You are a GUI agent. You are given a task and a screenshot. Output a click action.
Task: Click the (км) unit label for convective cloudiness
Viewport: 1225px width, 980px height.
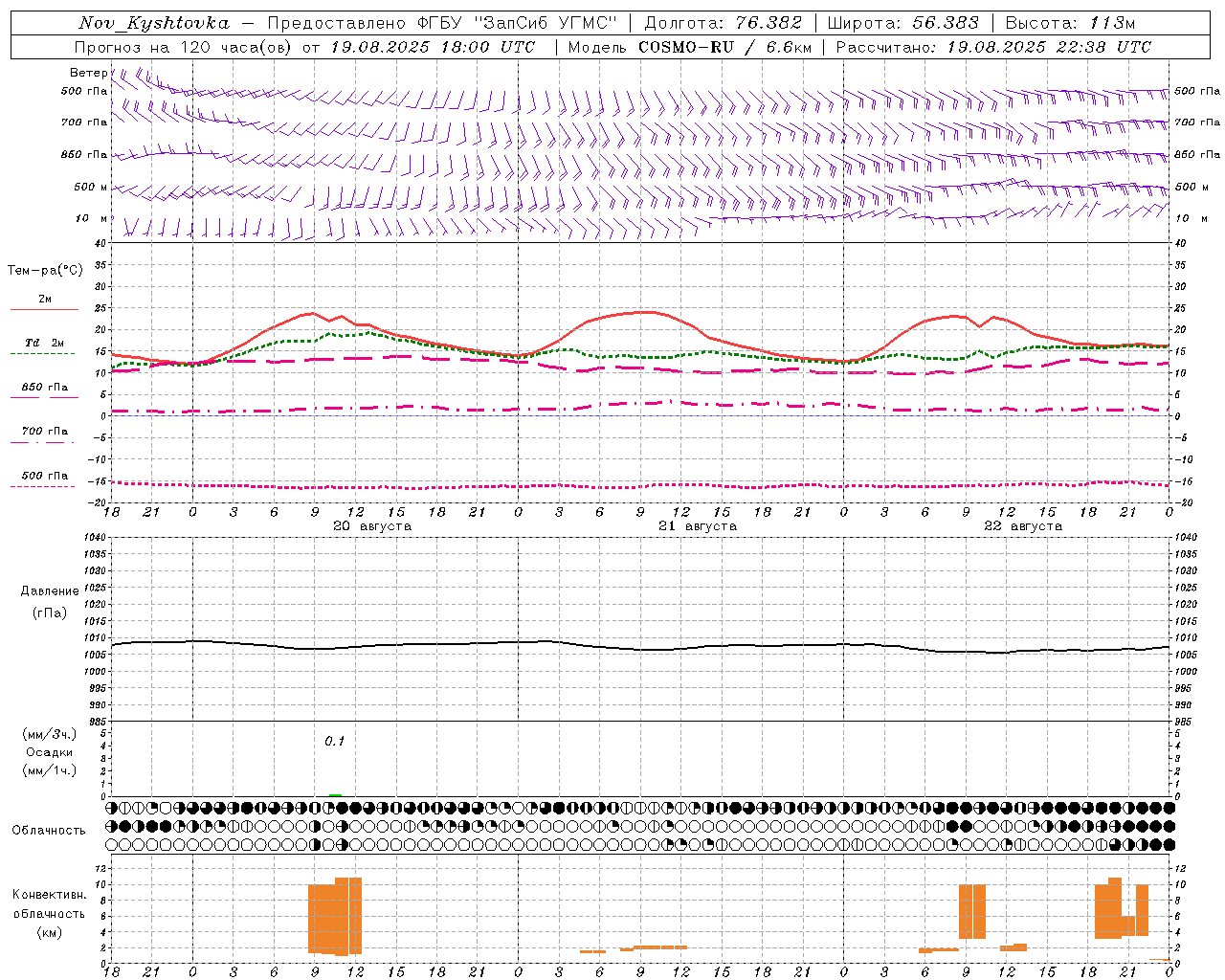(x=49, y=932)
